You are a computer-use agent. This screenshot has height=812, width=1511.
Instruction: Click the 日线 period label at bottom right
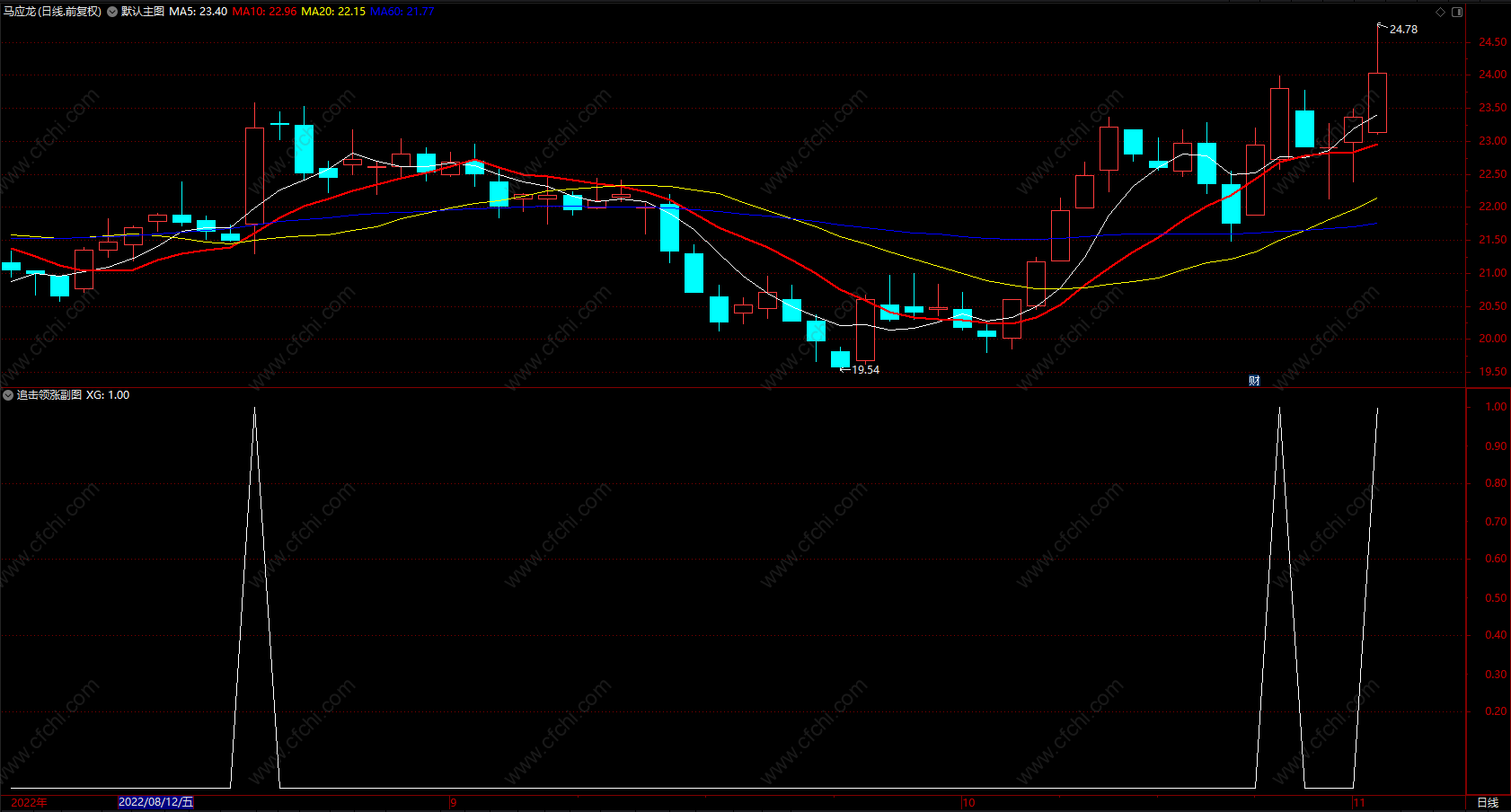[1488, 803]
